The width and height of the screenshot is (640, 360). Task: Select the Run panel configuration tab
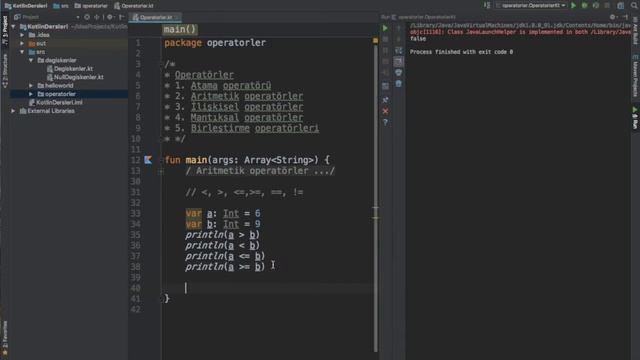tap(424, 17)
